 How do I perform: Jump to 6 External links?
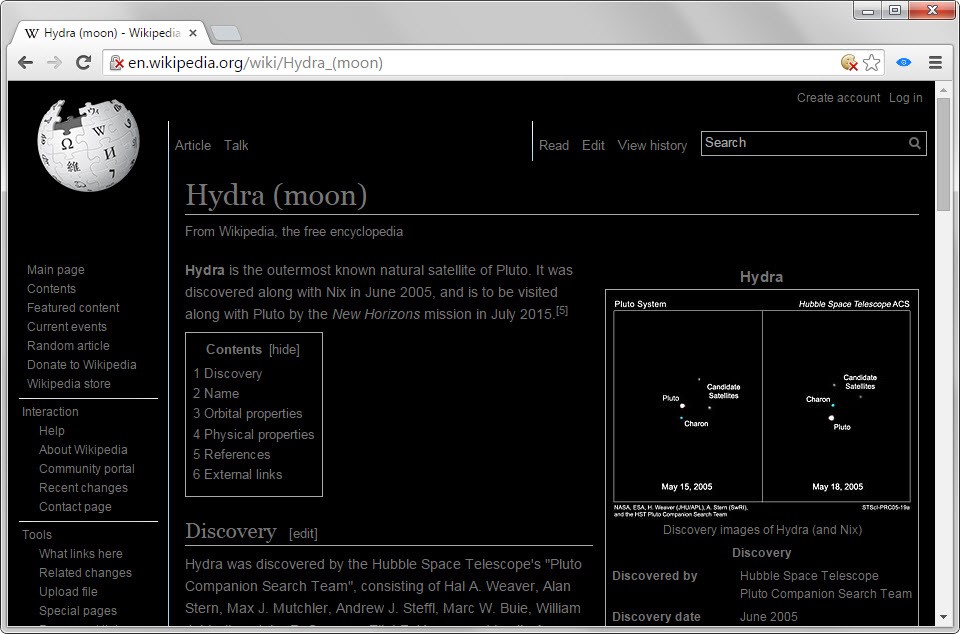238,475
